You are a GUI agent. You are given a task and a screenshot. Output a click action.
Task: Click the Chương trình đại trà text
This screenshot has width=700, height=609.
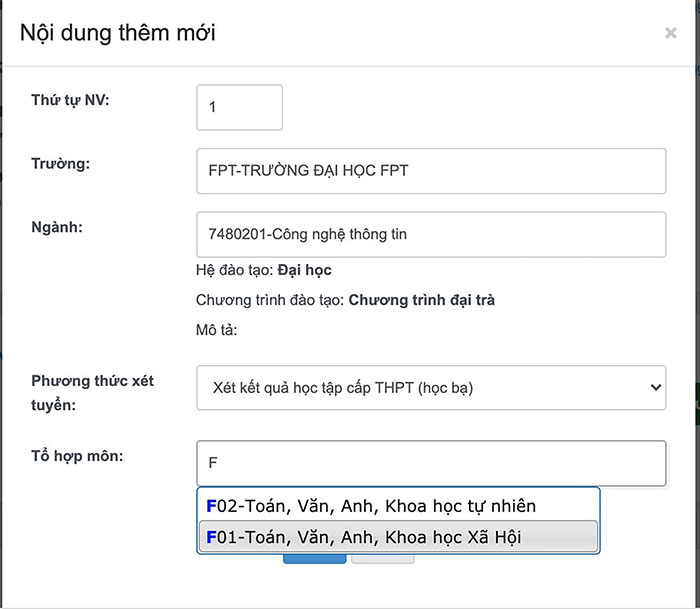tap(421, 300)
